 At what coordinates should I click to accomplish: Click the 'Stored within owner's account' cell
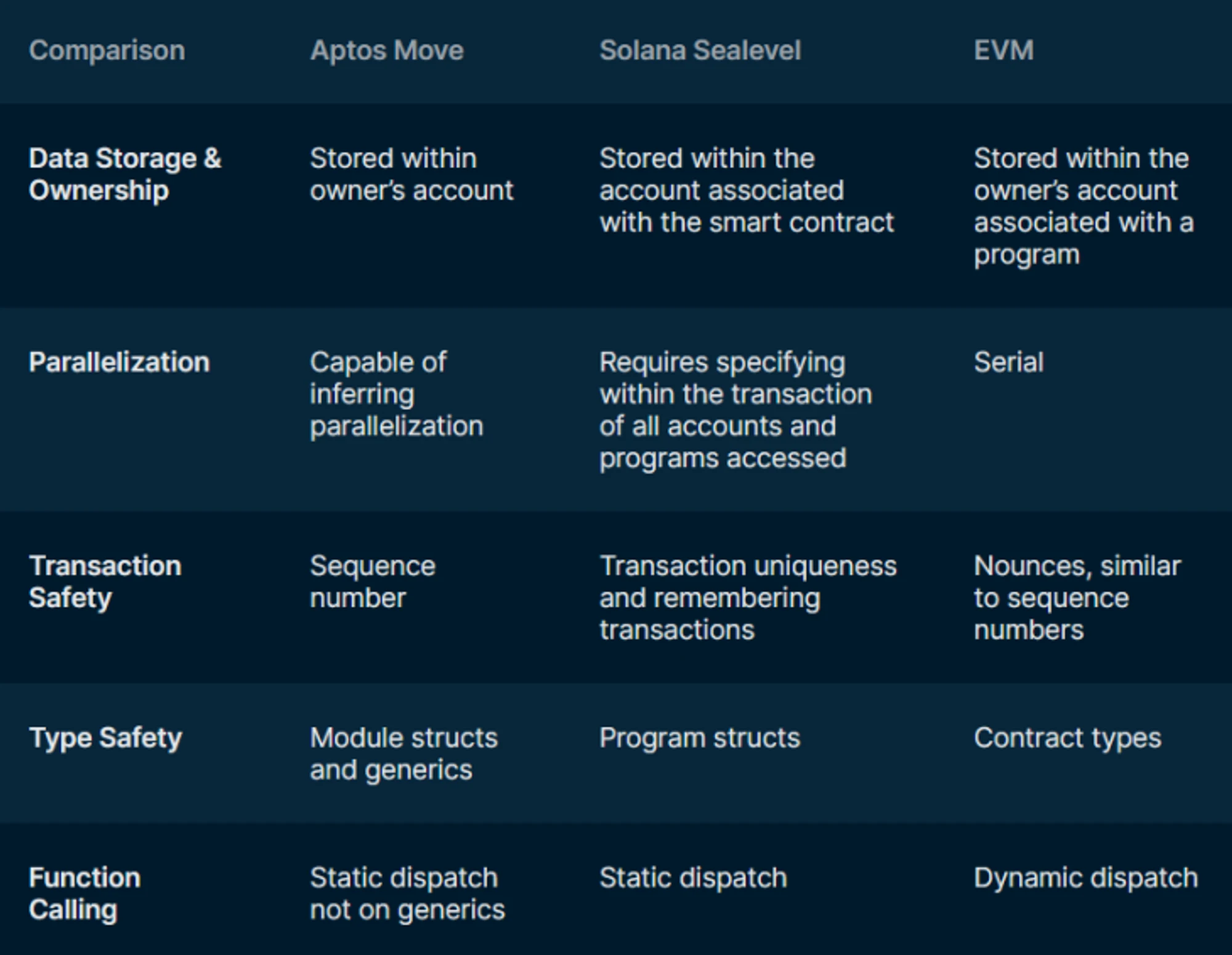[x=411, y=174]
